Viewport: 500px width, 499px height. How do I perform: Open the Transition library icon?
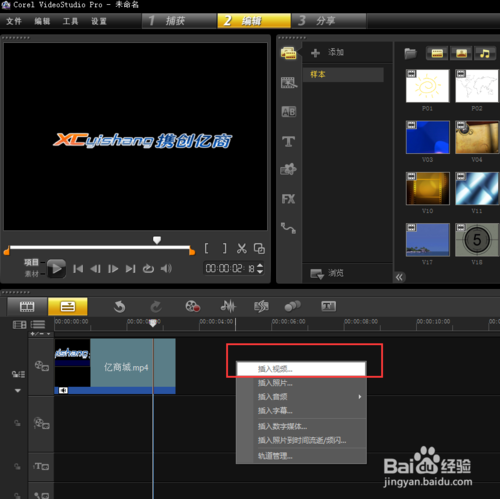click(289, 112)
